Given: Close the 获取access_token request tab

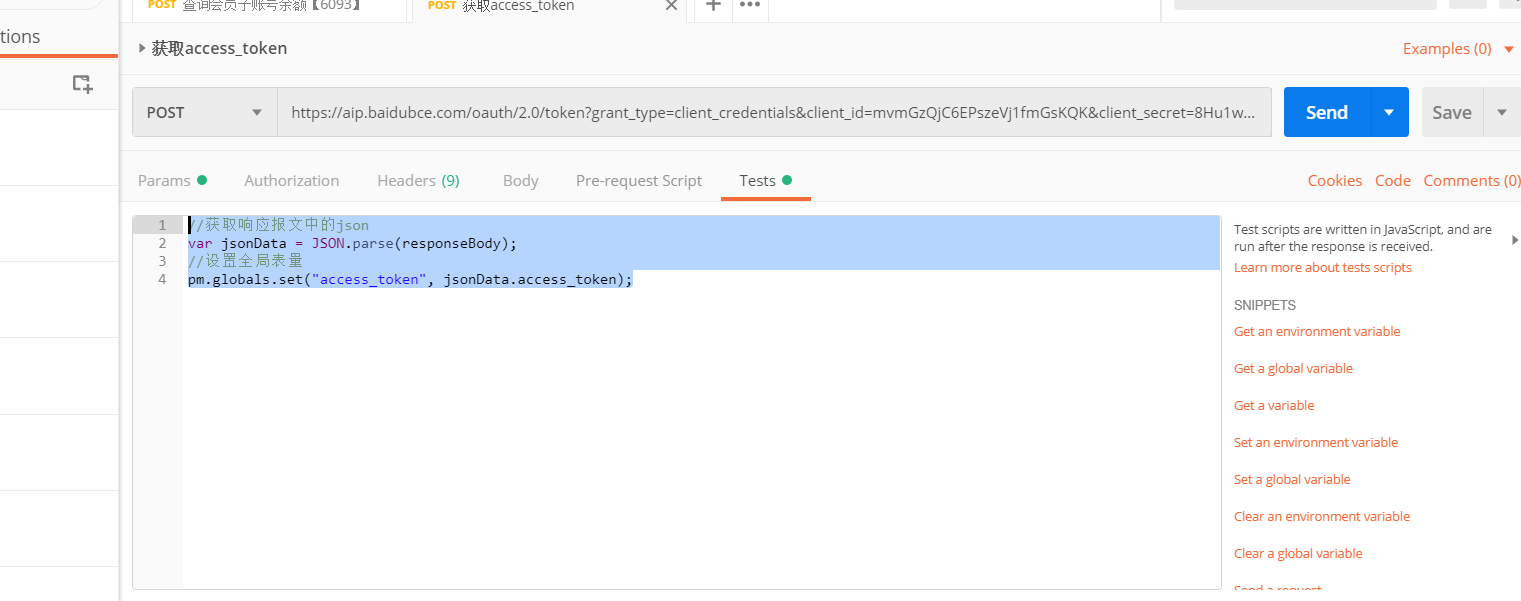Looking at the screenshot, I should [671, 5].
